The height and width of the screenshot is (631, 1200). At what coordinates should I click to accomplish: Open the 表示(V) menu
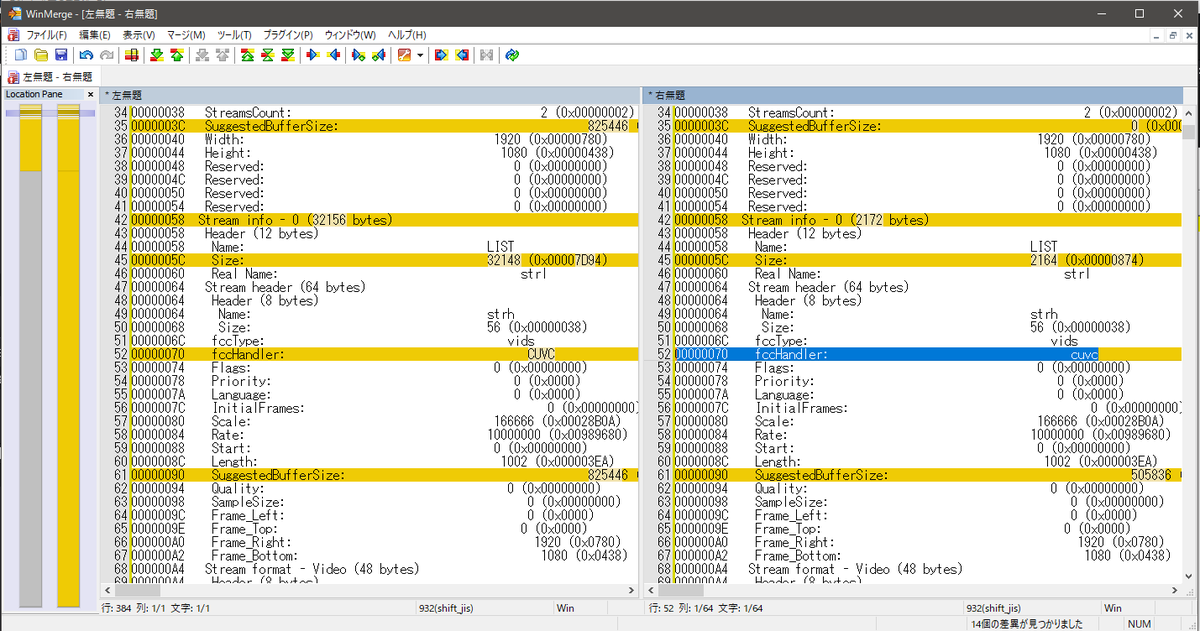(x=139, y=35)
